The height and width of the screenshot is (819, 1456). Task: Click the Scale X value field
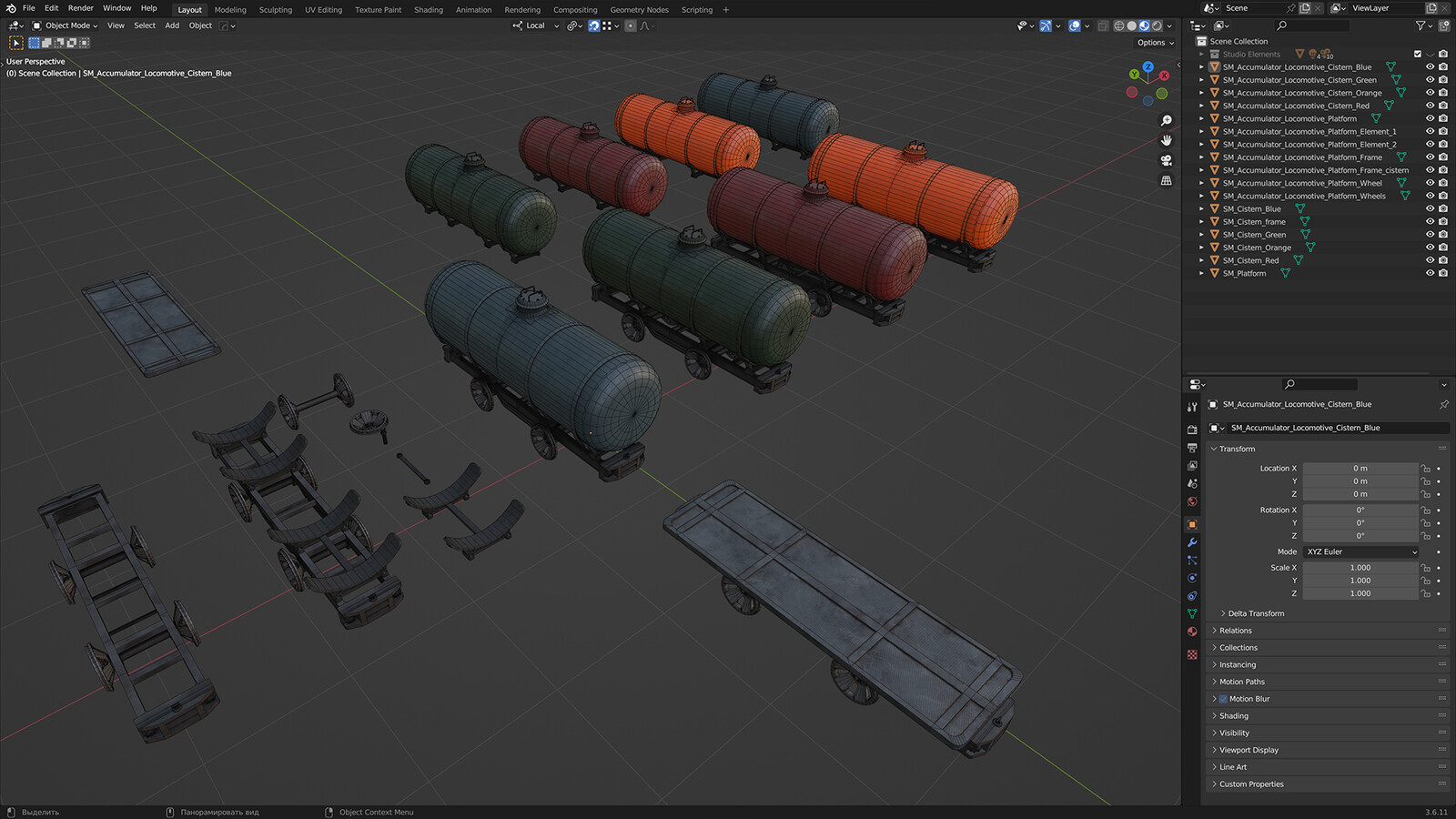point(1360,567)
